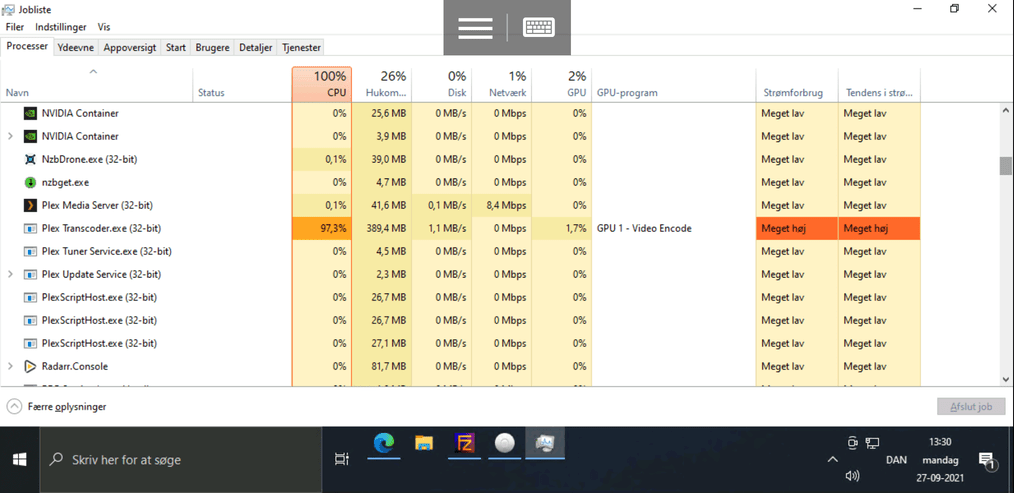Show the remote session on-screen keyboard

point(539,28)
